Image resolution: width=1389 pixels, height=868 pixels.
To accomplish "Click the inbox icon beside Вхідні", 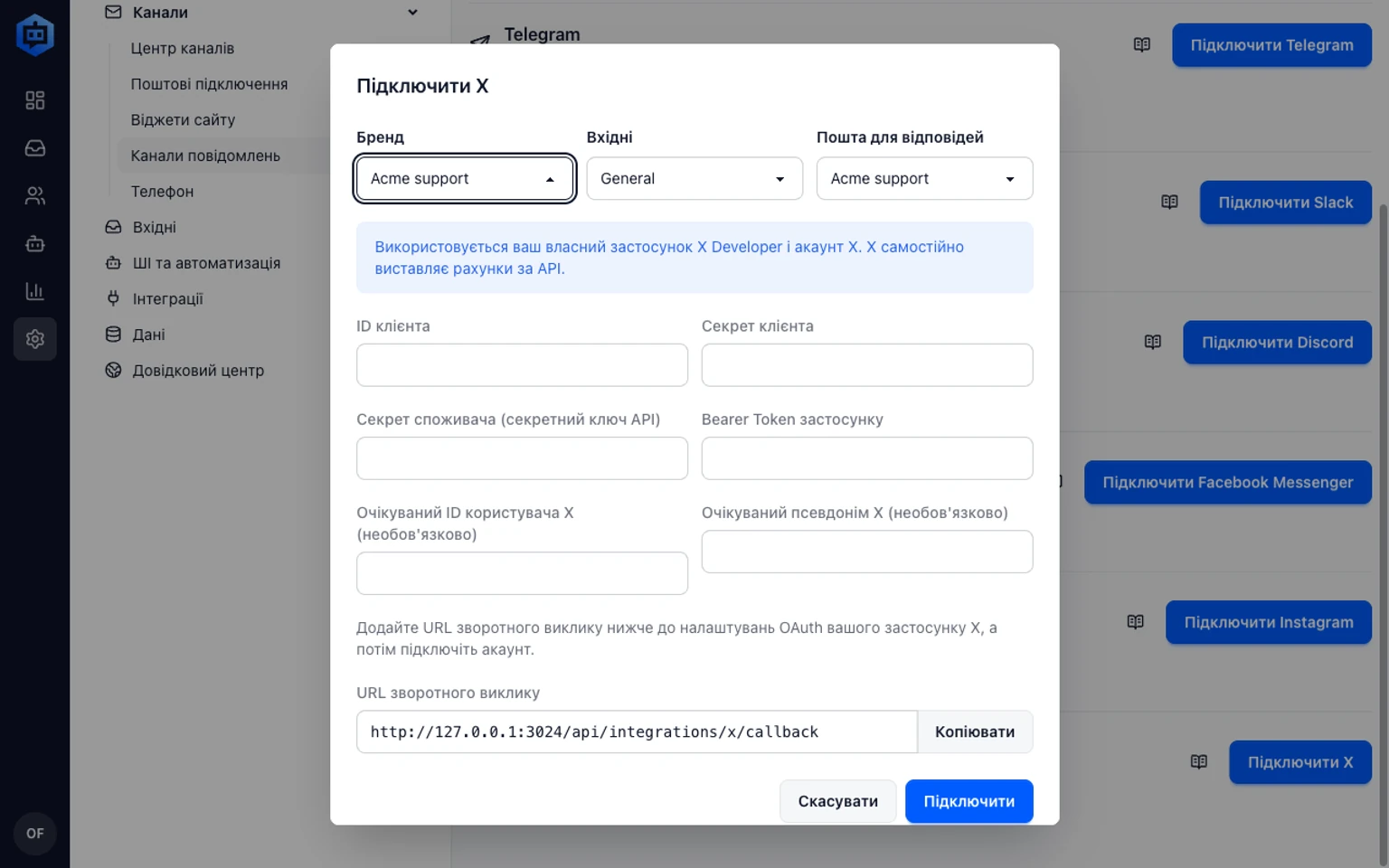I will pos(113,227).
